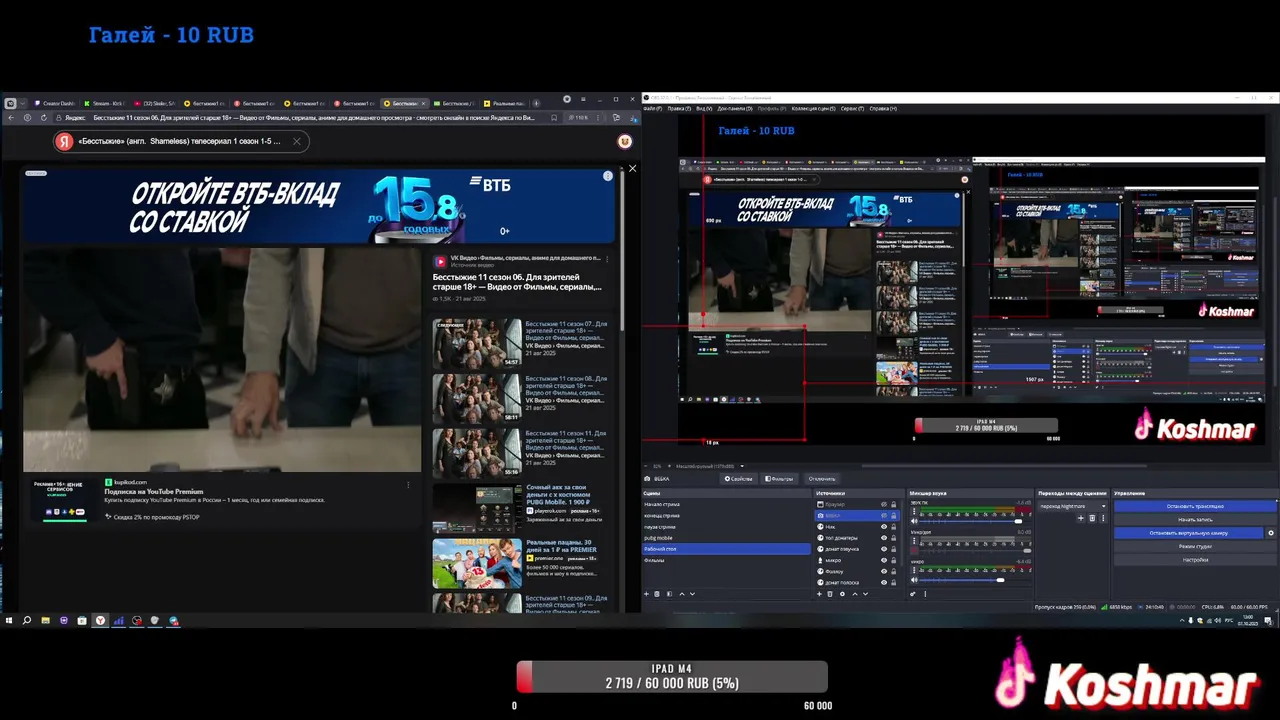Image resolution: width=1280 pixels, height=720 pixels.
Task: Close the video overlay with X icon
Action: click(632, 168)
